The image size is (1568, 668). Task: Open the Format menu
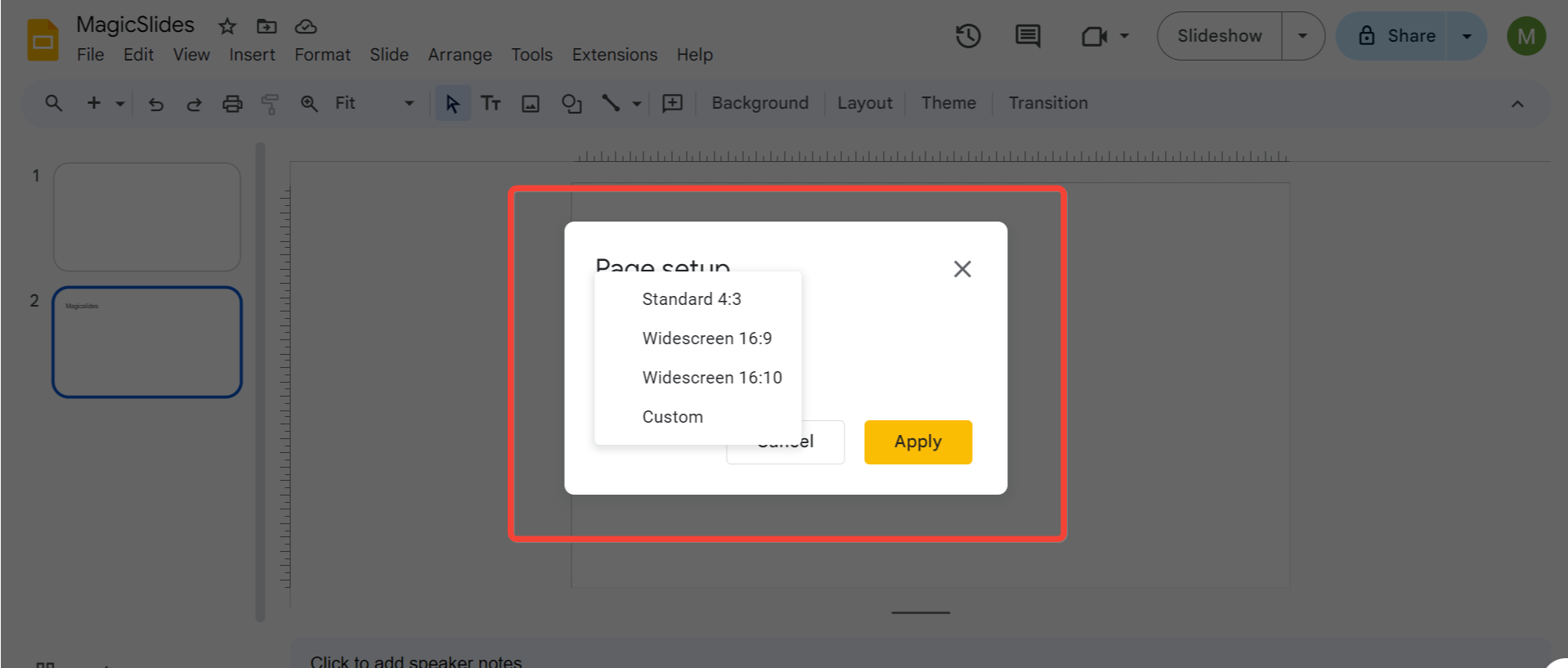click(x=322, y=55)
